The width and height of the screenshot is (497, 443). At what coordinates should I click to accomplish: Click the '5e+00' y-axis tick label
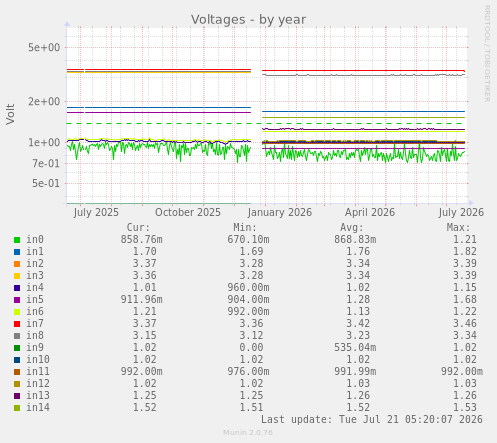44,47
